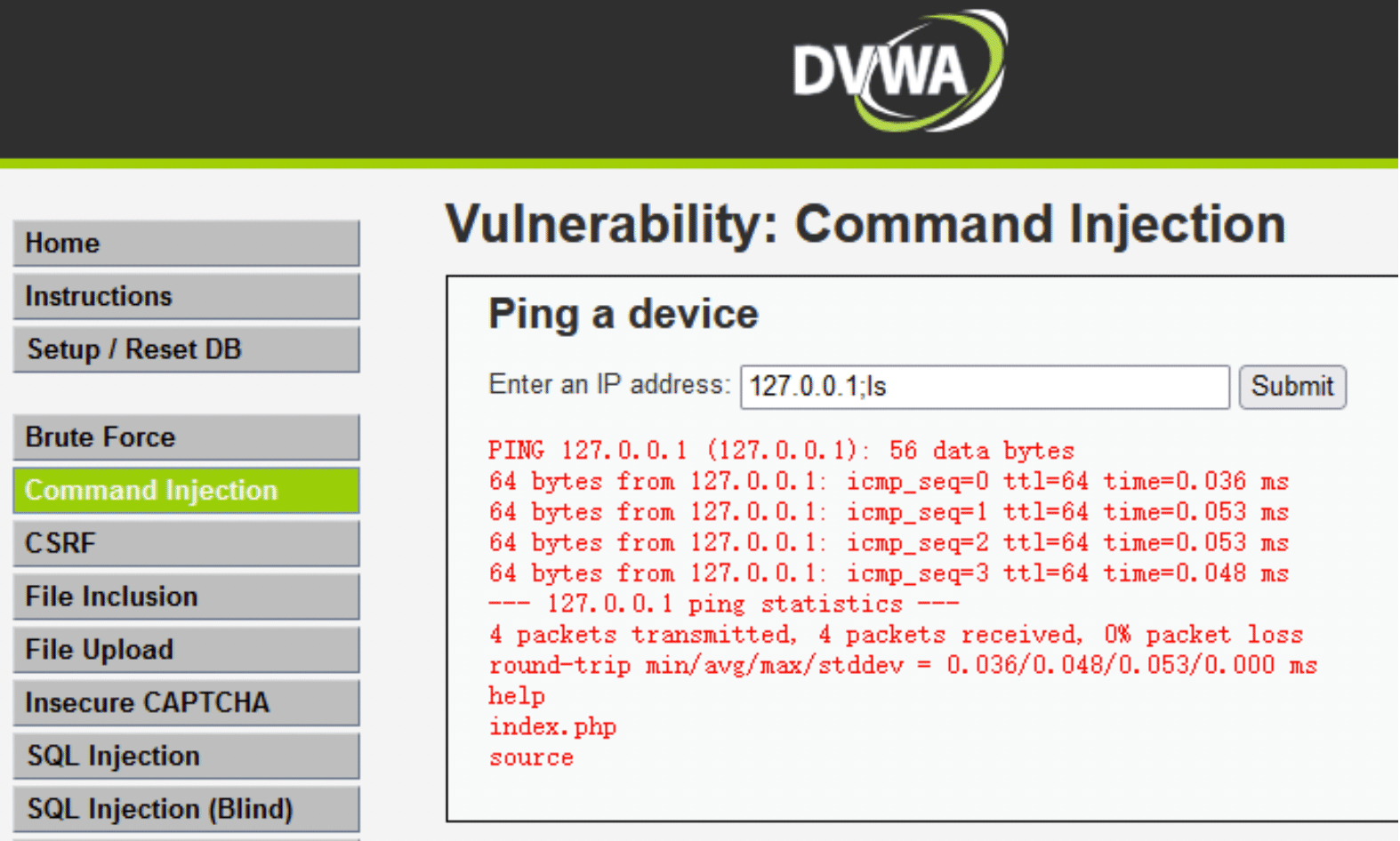Click the Enter an IP address label
1400x841 pixels.
[x=609, y=385]
